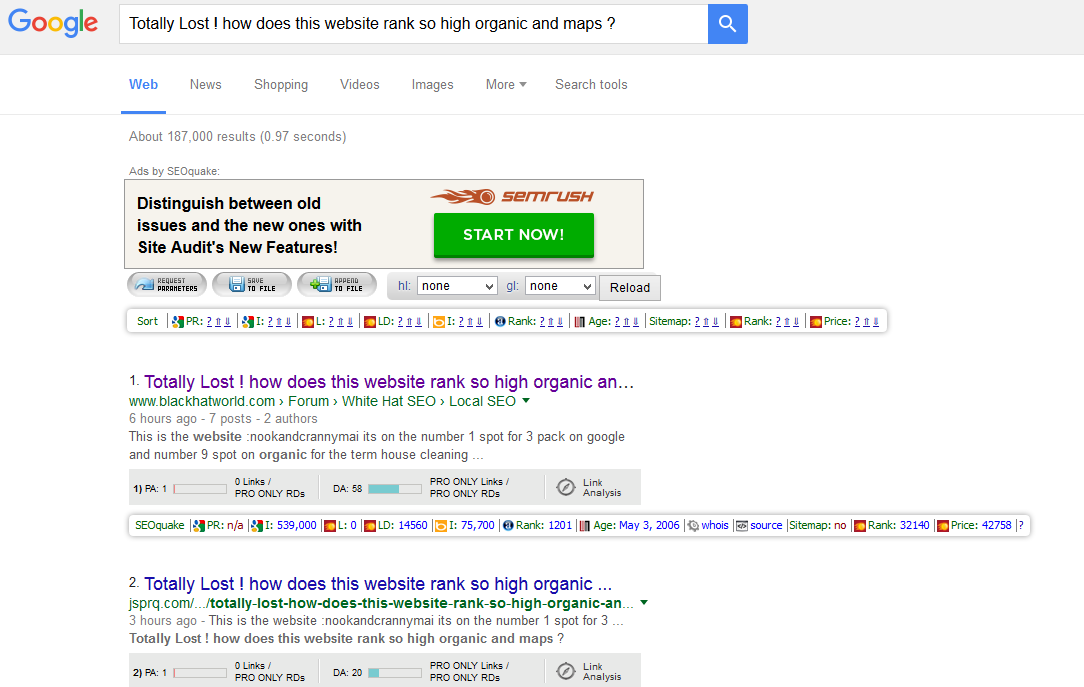Click PA: 1 bar of first result
This screenshot has width=1084, height=687.
pos(200,489)
